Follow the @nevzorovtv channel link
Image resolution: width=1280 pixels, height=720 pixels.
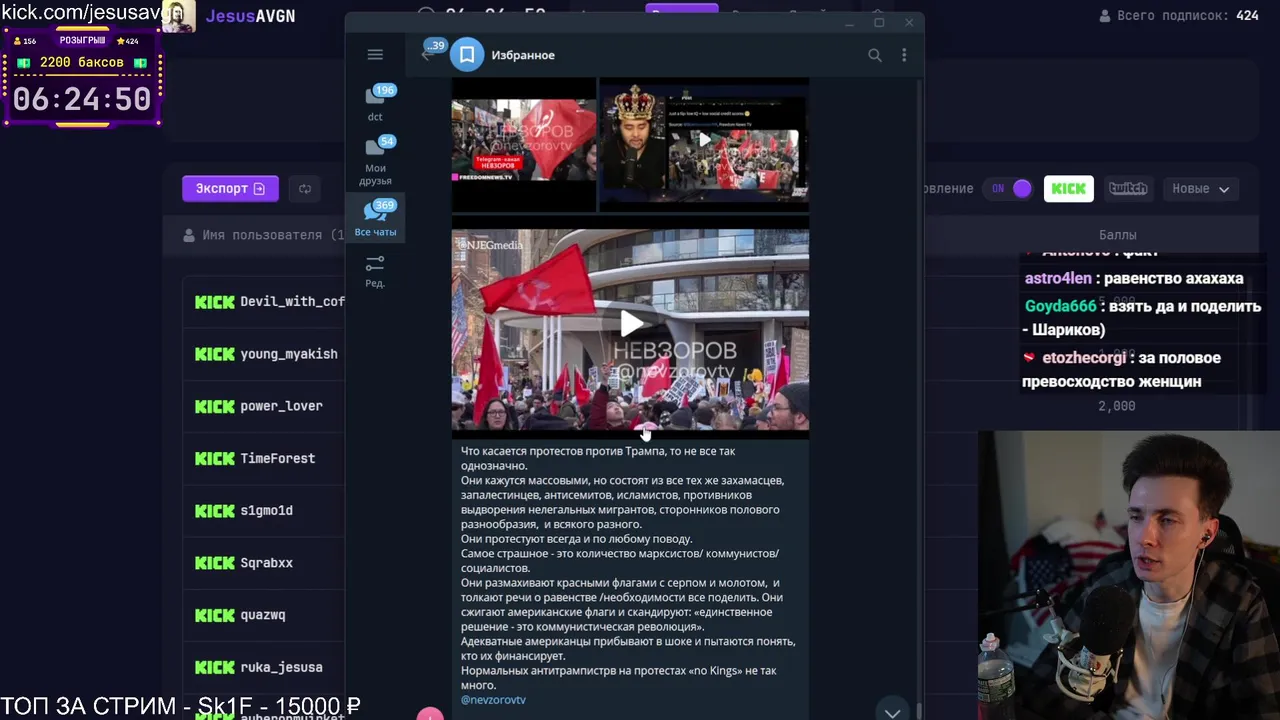[493, 700]
